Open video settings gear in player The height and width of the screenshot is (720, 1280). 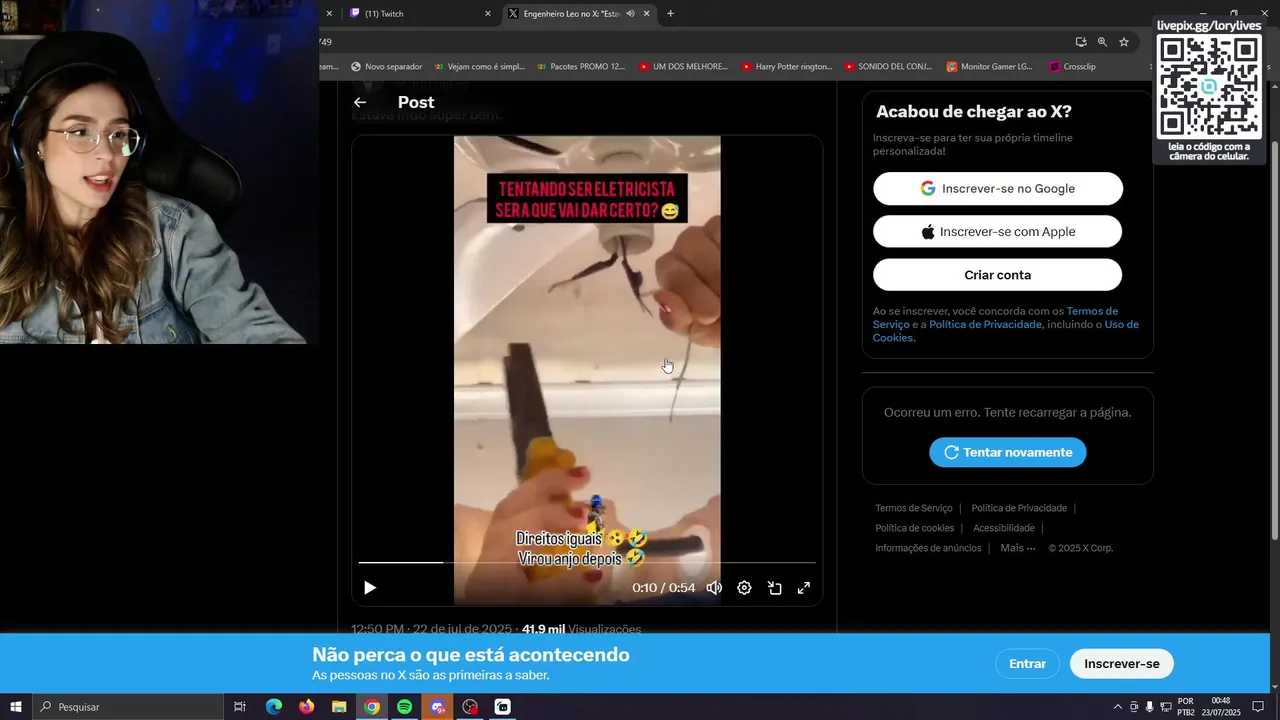click(x=744, y=588)
